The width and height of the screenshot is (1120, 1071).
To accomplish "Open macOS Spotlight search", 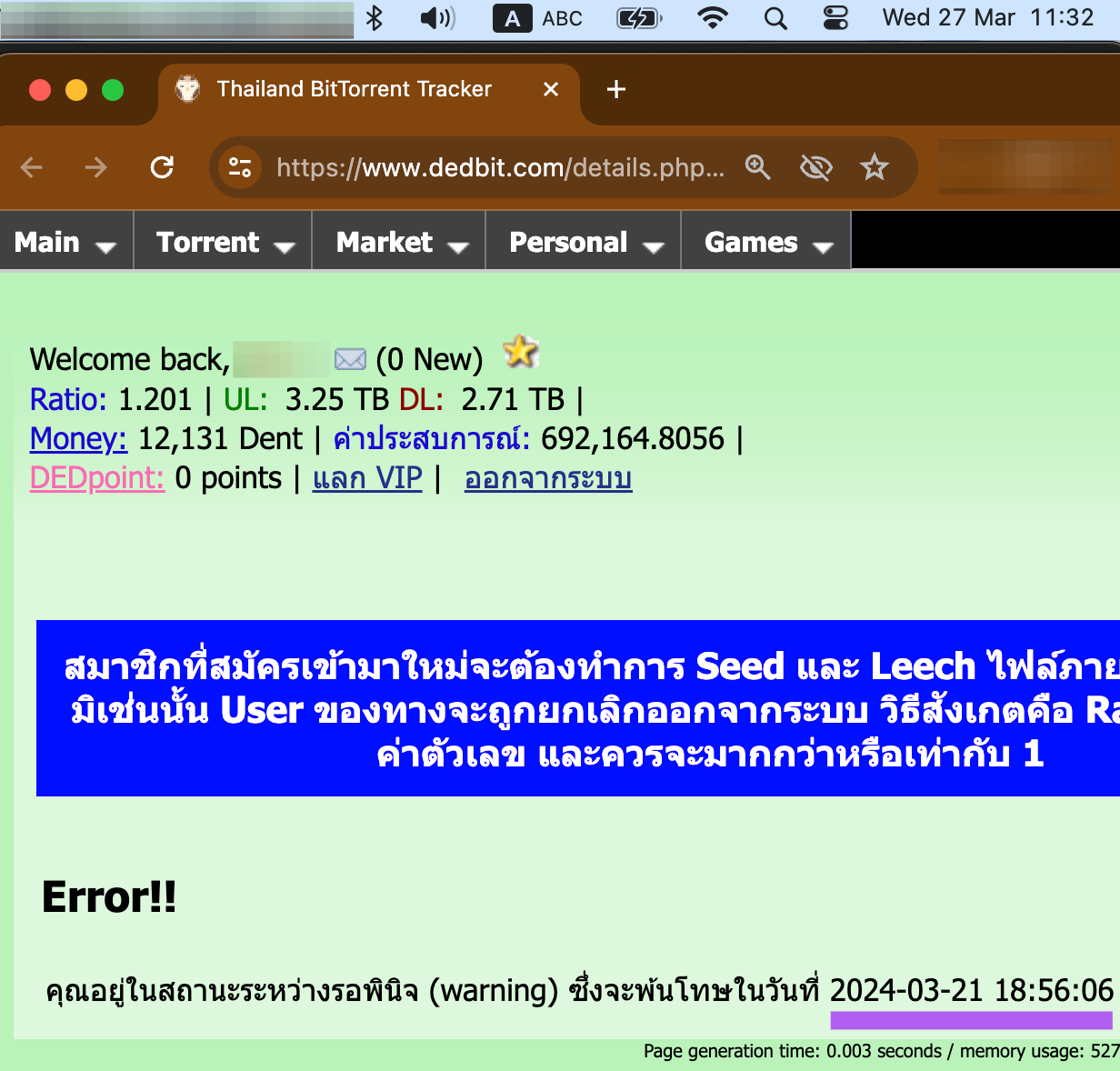I will pyautogui.click(x=775, y=18).
